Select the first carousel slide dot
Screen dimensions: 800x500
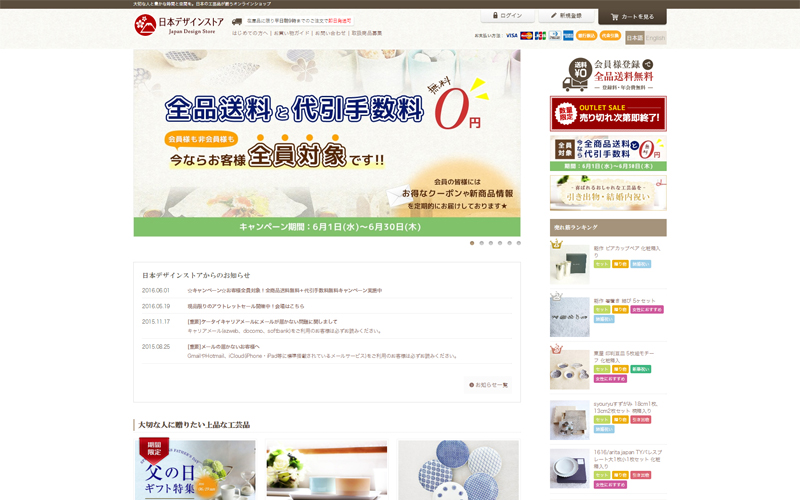point(472,243)
